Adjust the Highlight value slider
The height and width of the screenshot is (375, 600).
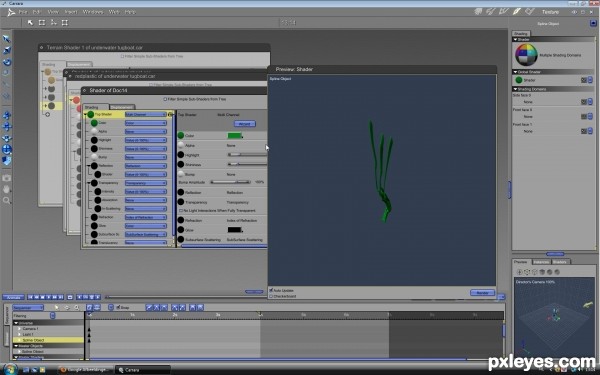[x=248, y=155]
